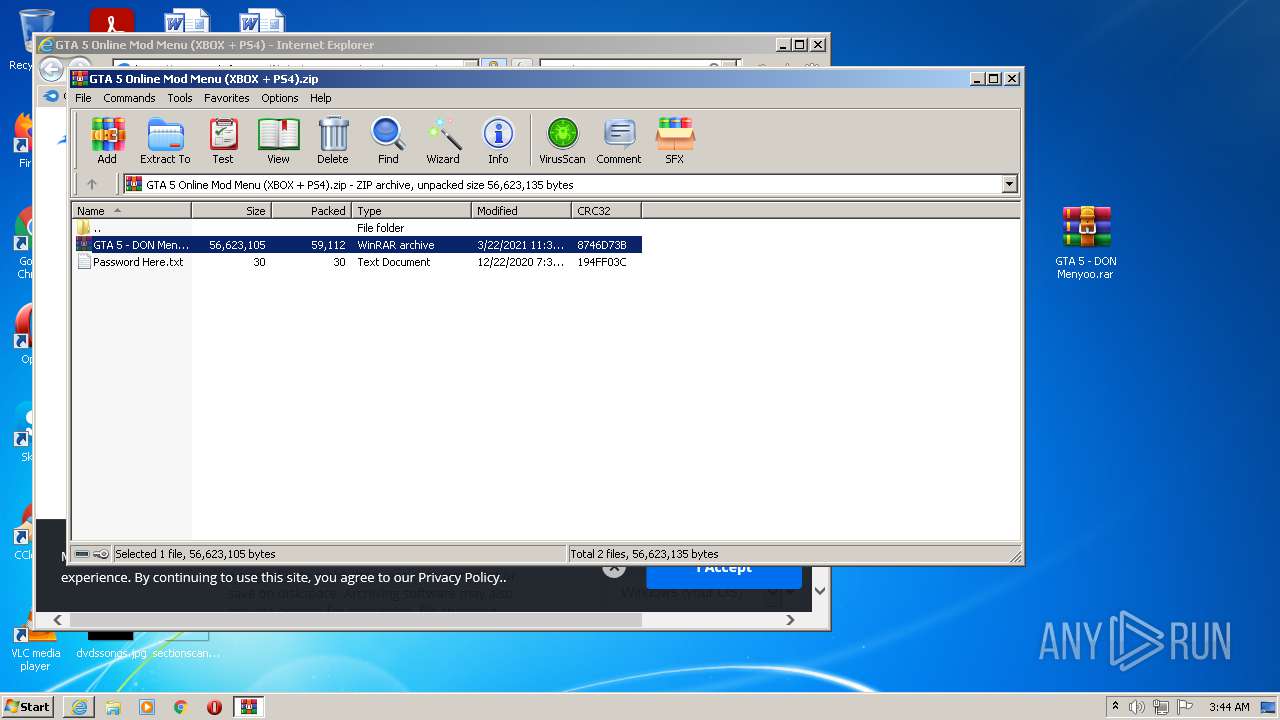Click the Delete trash can icon
The image size is (1280, 720).
(x=333, y=141)
